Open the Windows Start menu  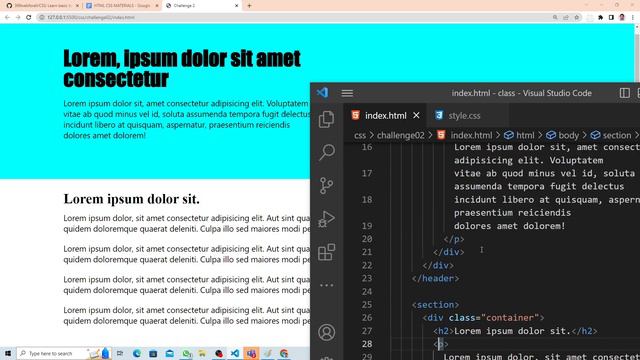(8, 353)
